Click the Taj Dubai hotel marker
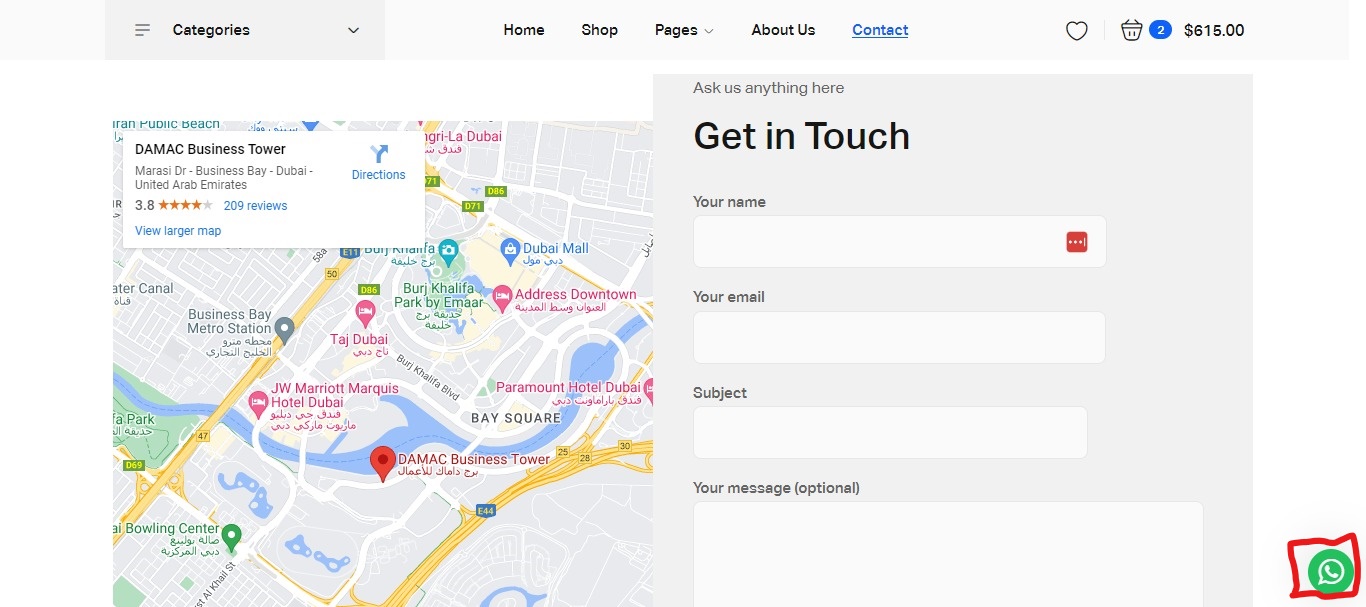Image resolution: width=1366 pixels, height=607 pixels. (366, 312)
